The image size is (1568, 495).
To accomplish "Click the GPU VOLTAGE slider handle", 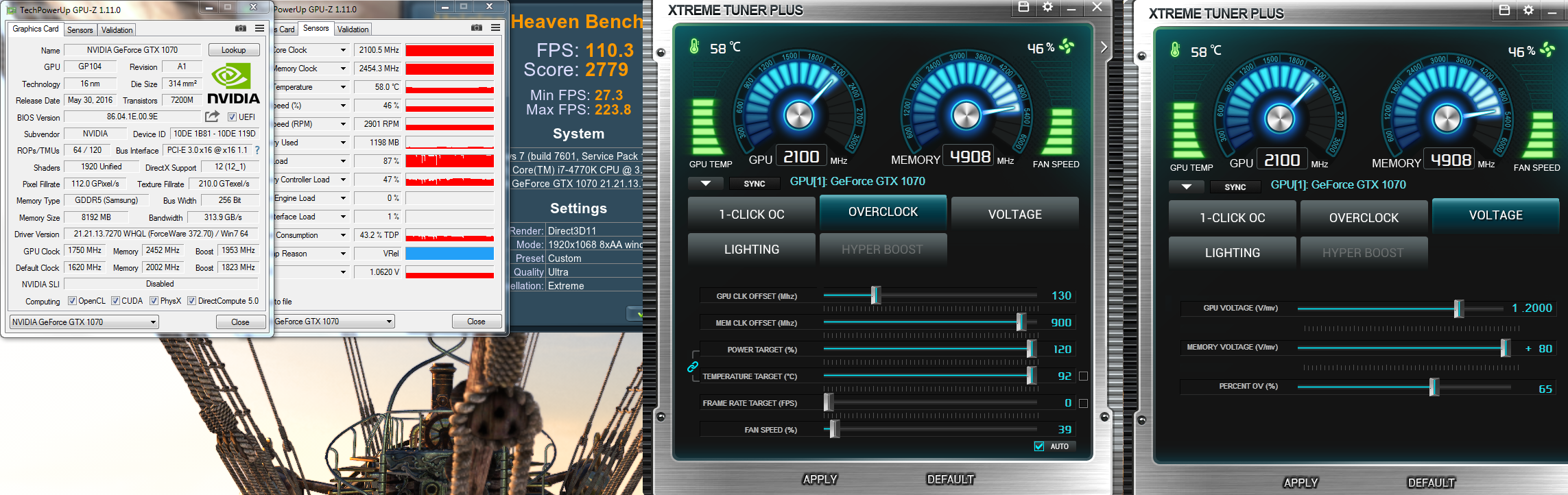I will [1459, 309].
